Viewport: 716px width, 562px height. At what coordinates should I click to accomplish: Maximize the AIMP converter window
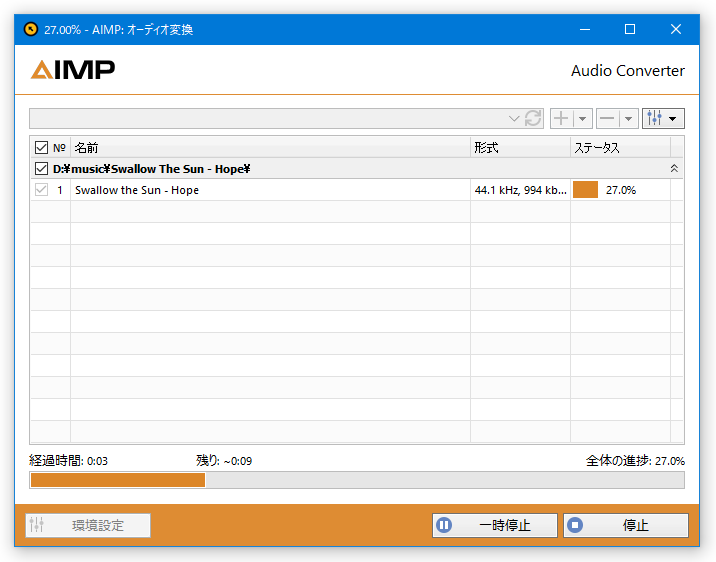click(x=630, y=29)
